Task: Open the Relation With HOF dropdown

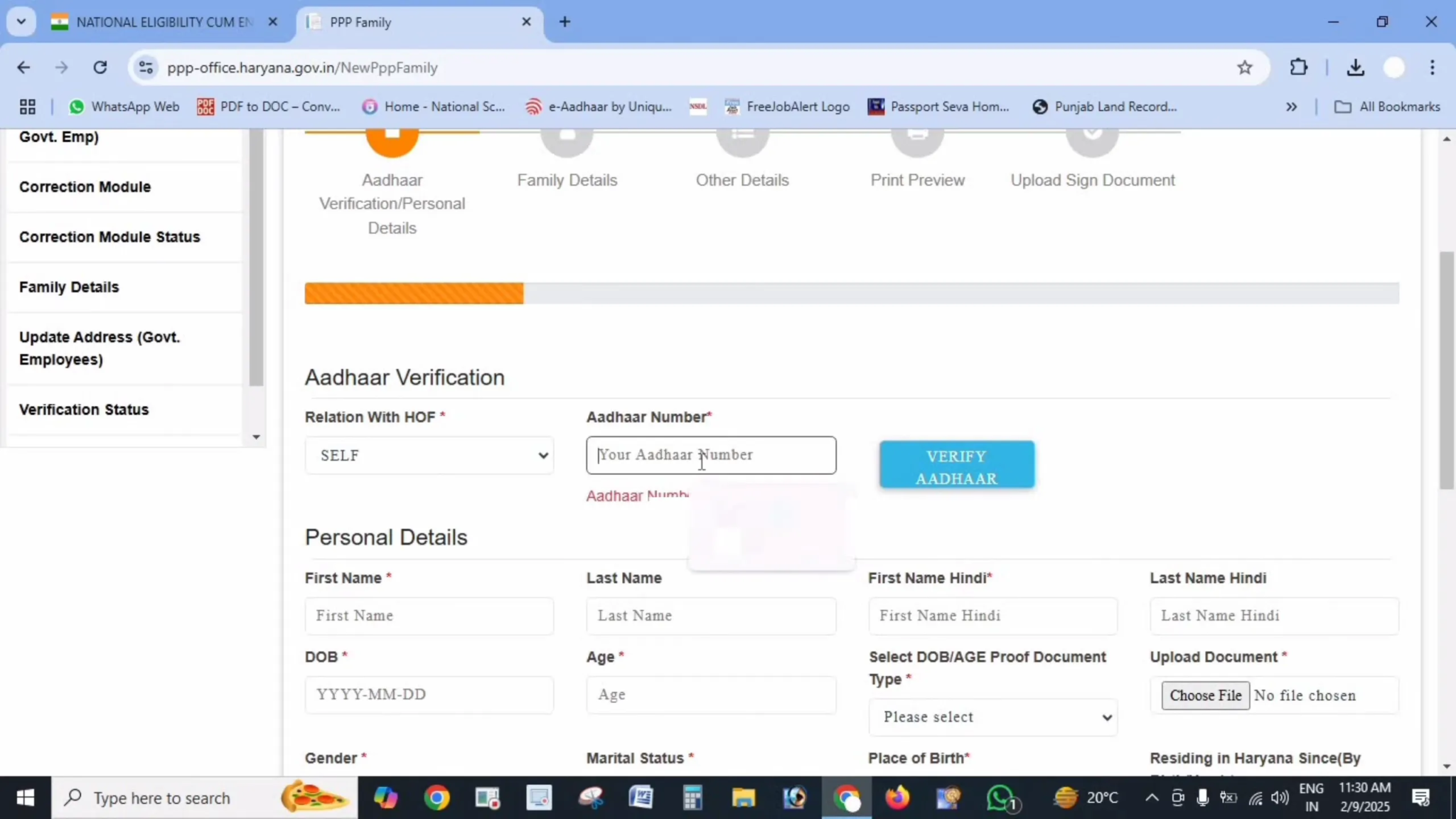Action: click(x=429, y=456)
